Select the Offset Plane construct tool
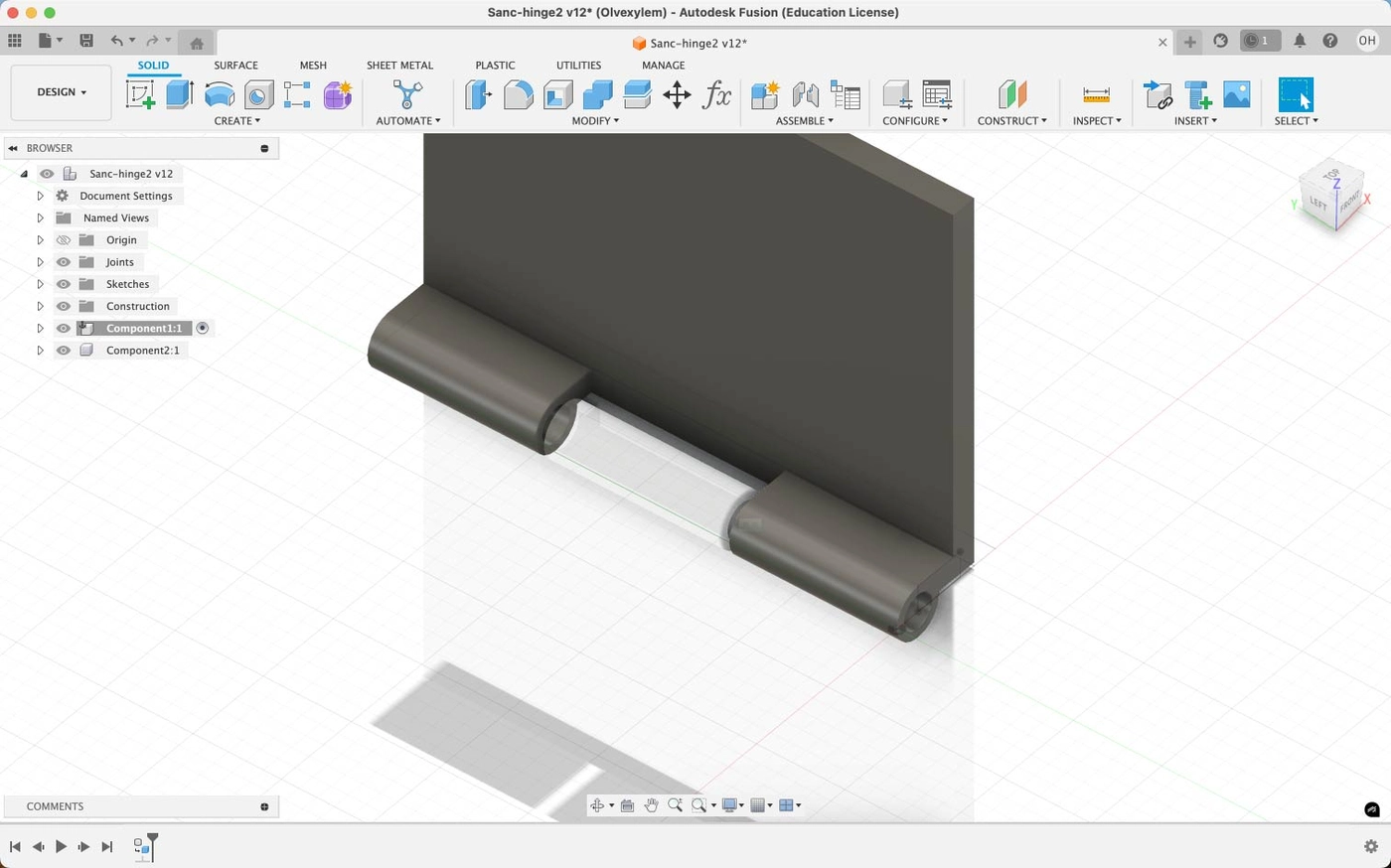This screenshot has width=1391, height=868. (x=1011, y=95)
